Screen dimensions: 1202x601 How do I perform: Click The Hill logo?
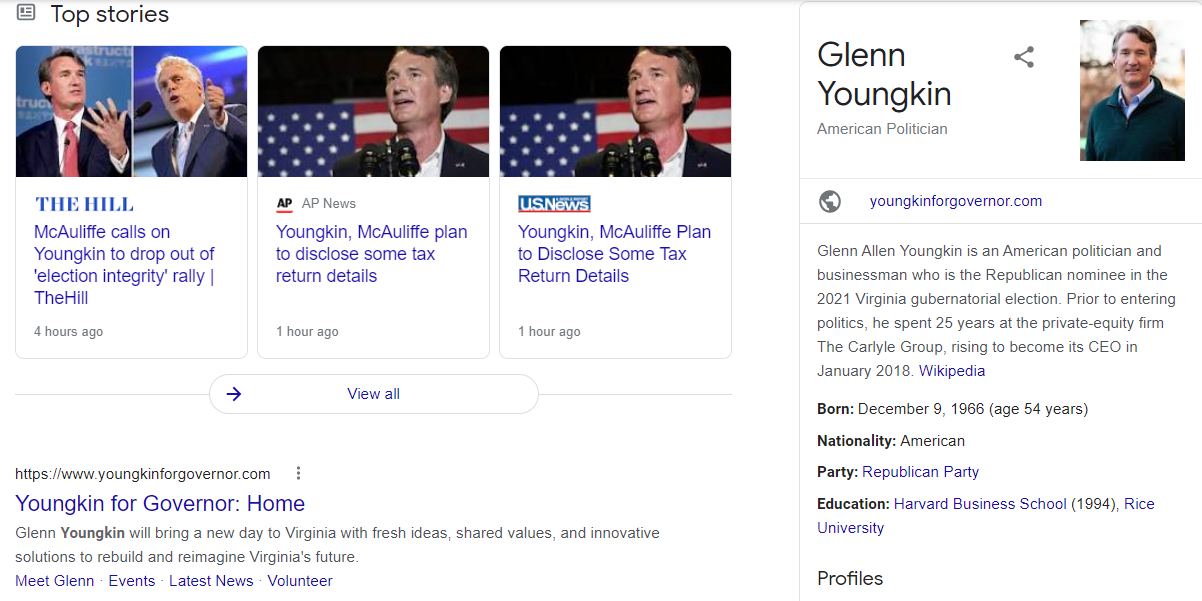(84, 204)
